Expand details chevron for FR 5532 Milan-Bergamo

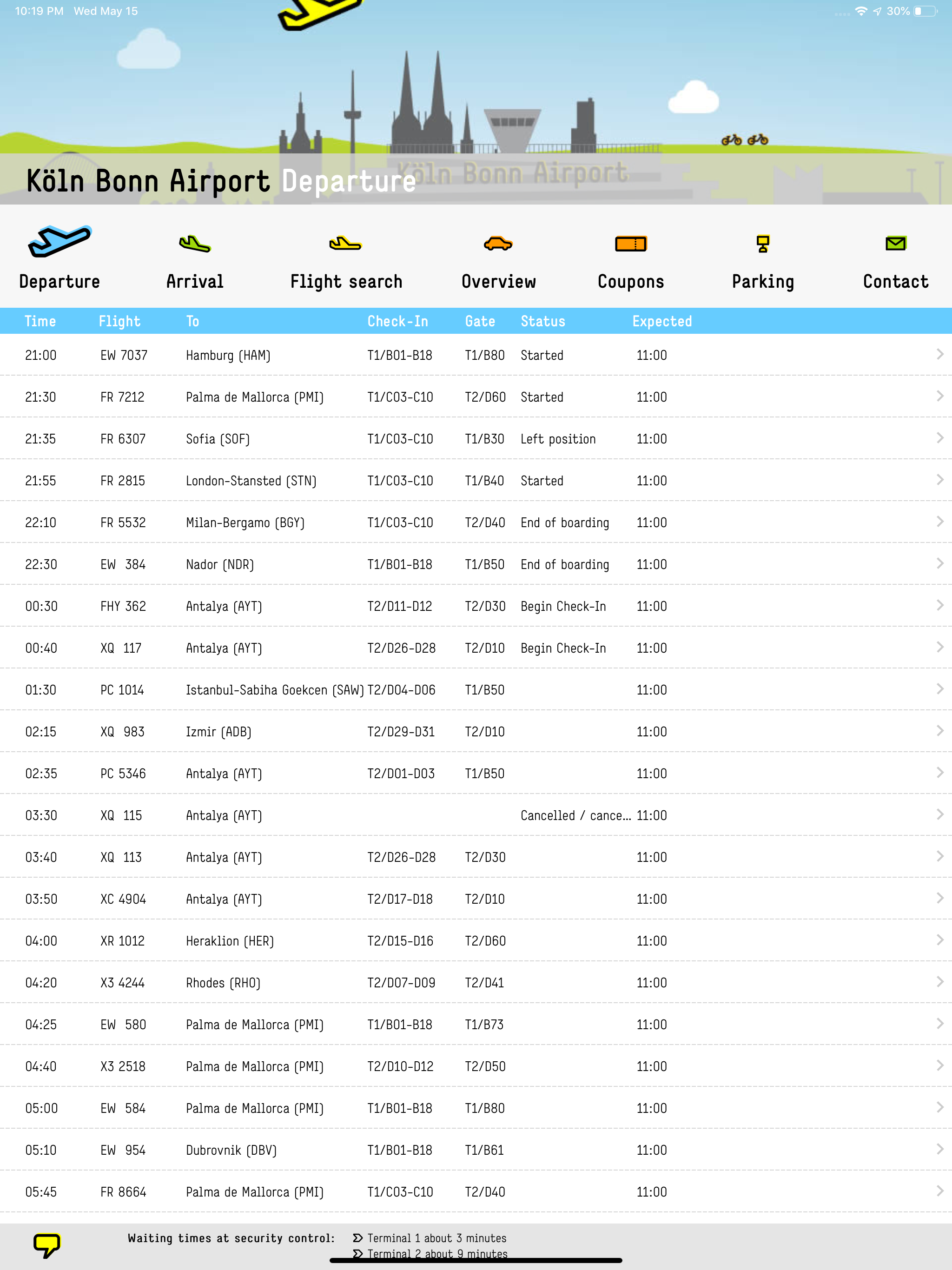click(x=940, y=522)
